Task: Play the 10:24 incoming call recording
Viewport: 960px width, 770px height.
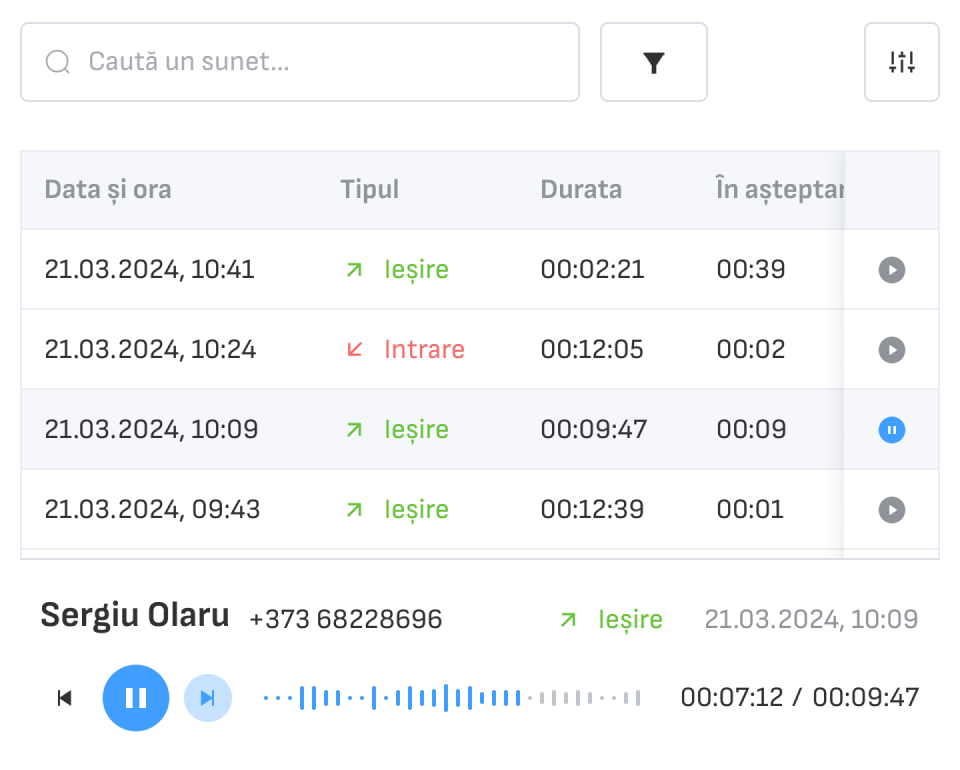Action: (891, 350)
